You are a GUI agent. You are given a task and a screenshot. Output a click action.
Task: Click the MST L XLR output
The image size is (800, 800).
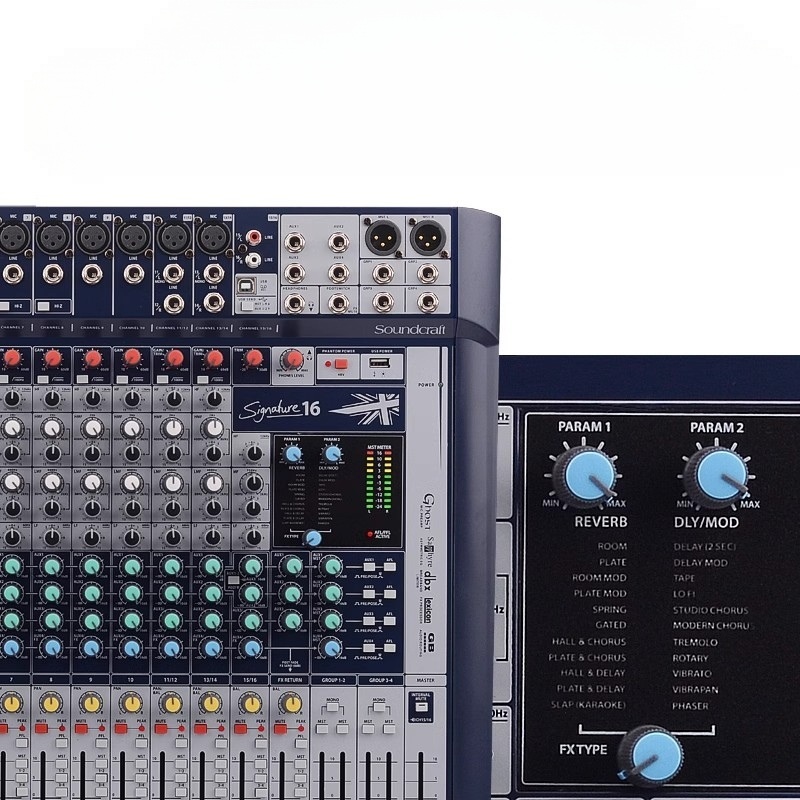pyautogui.click(x=383, y=238)
